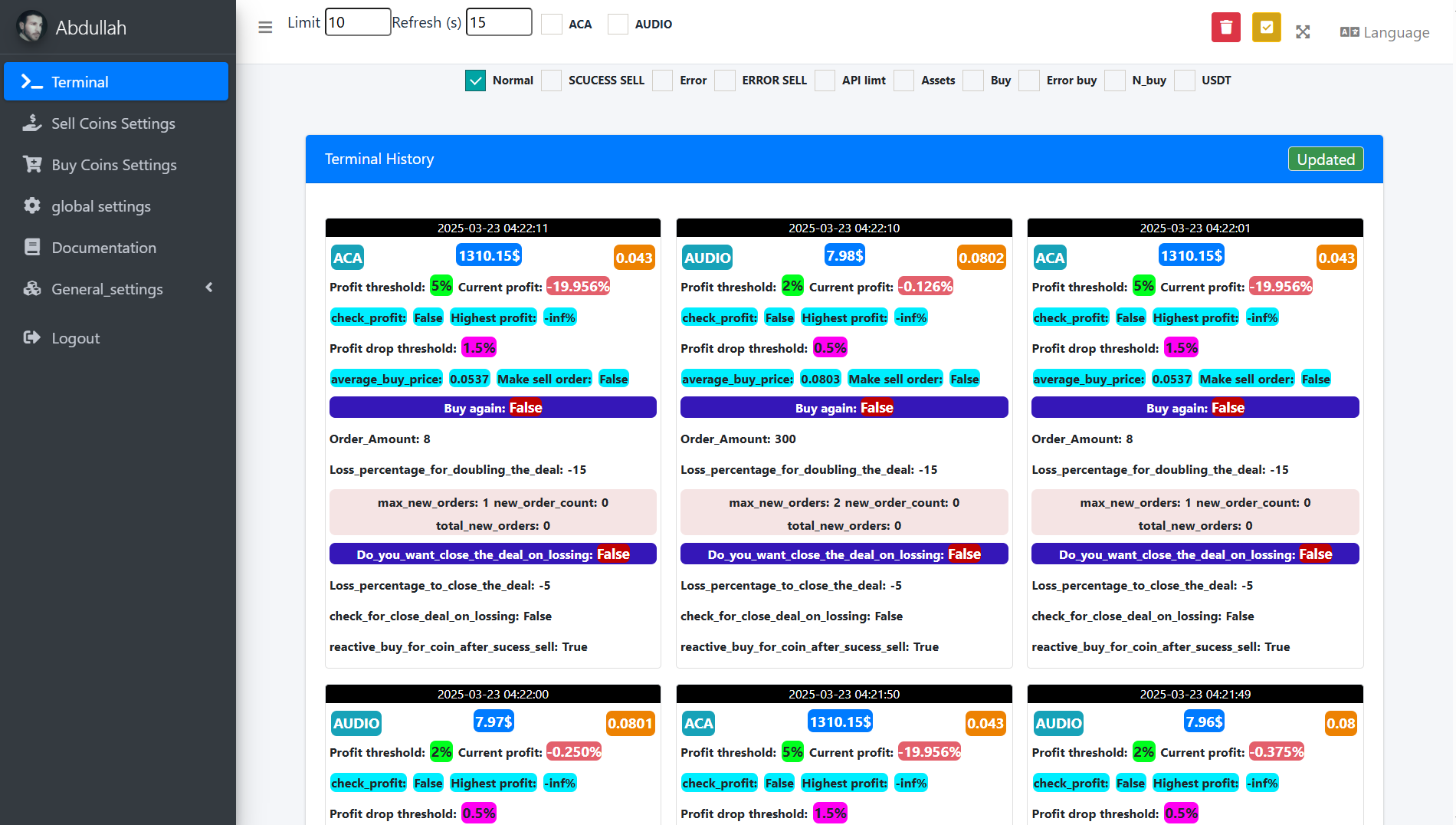
Task: Click Abdullah's profile avatar
Action: point(31,27)
